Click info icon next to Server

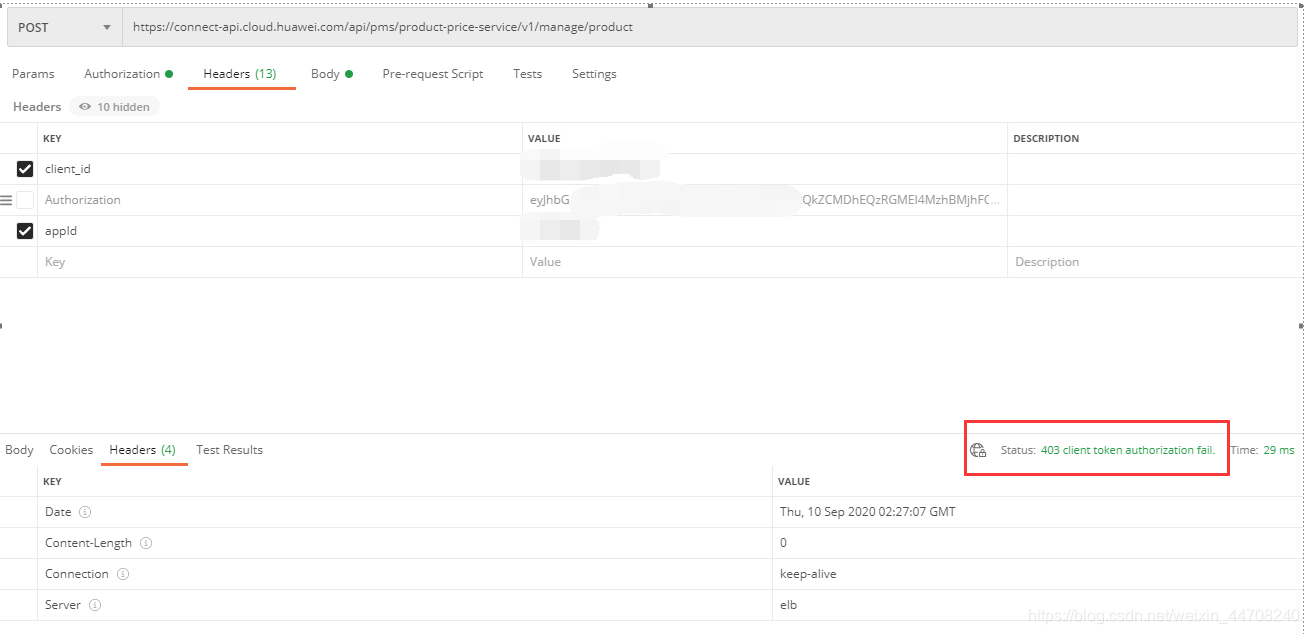coord(95,605)
